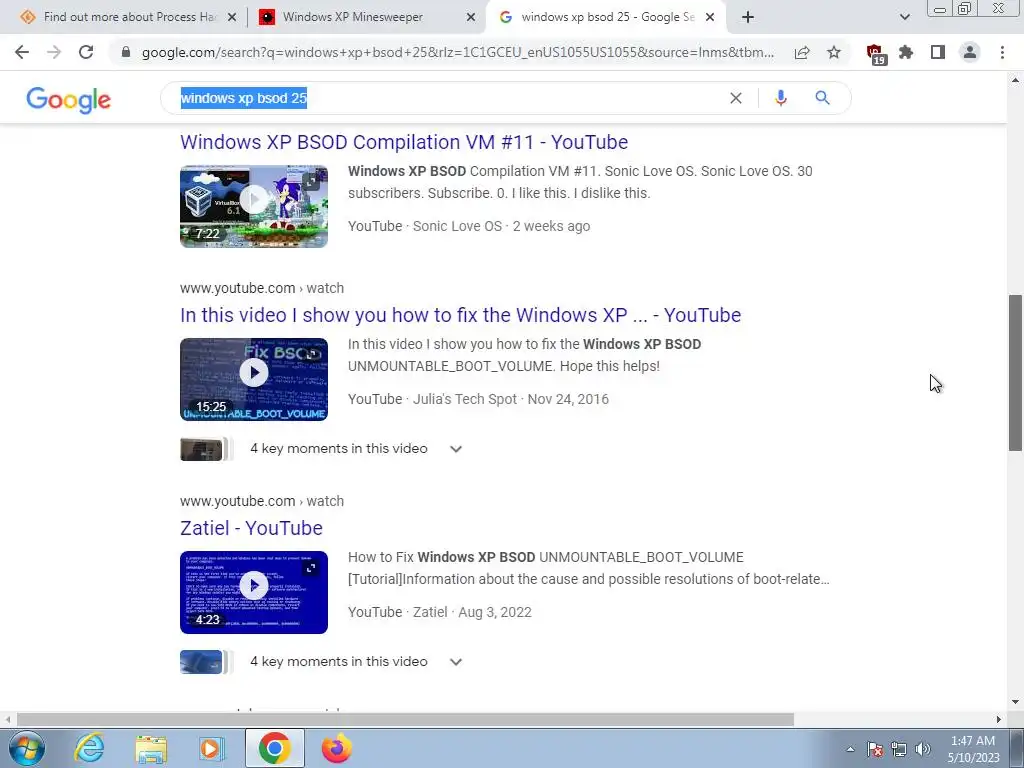
Task: Expand key moments for Zatiel video
Action: click(x=456, y=662)
